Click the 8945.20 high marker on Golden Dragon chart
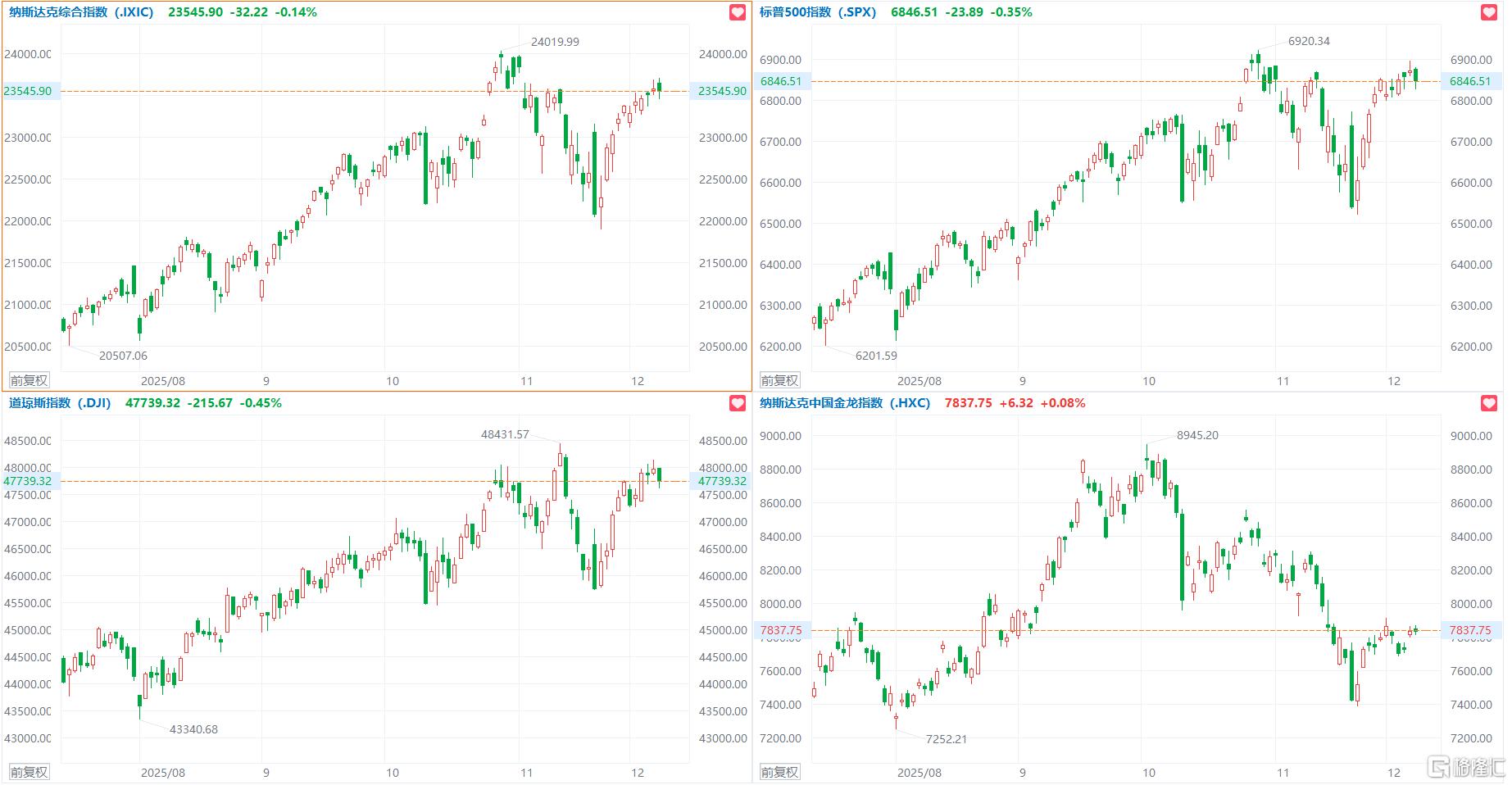 pos(1197,435)
